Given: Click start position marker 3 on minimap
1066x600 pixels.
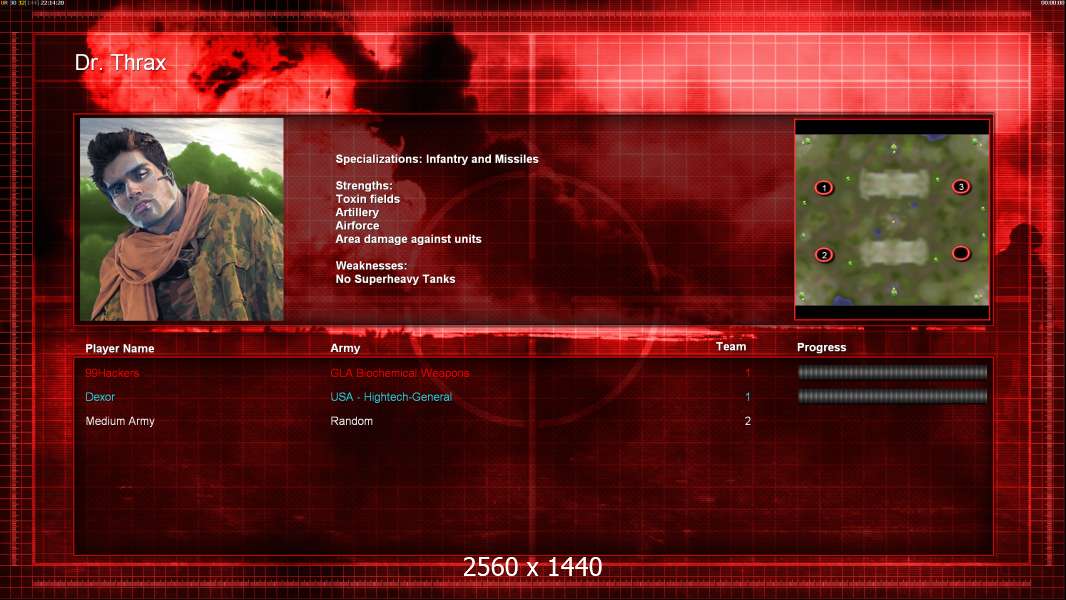Looking at the screenshot, I should click(x=961, y=186).
